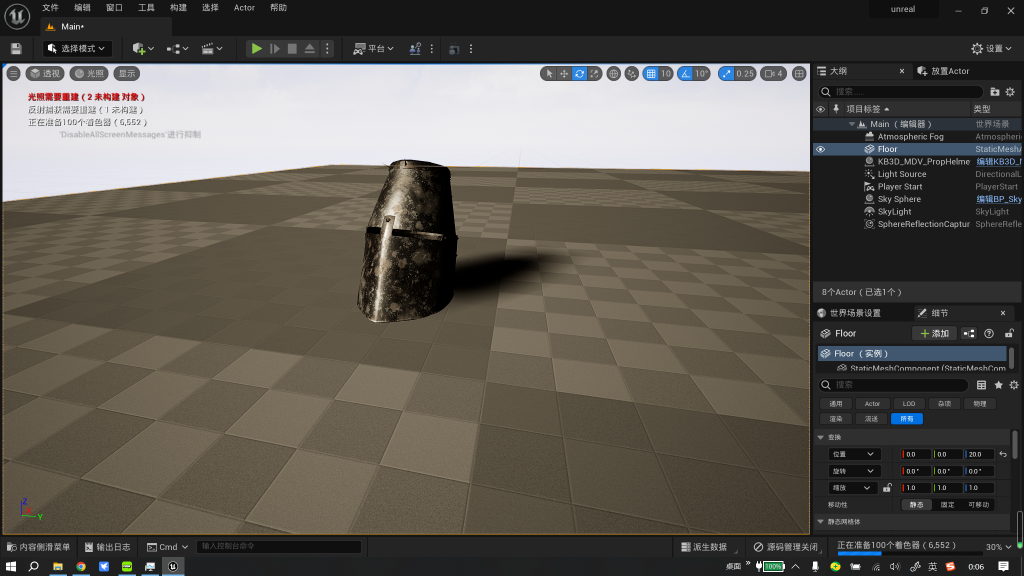Click the Details panel search field

pyautogui.click(x=893, y=385)
